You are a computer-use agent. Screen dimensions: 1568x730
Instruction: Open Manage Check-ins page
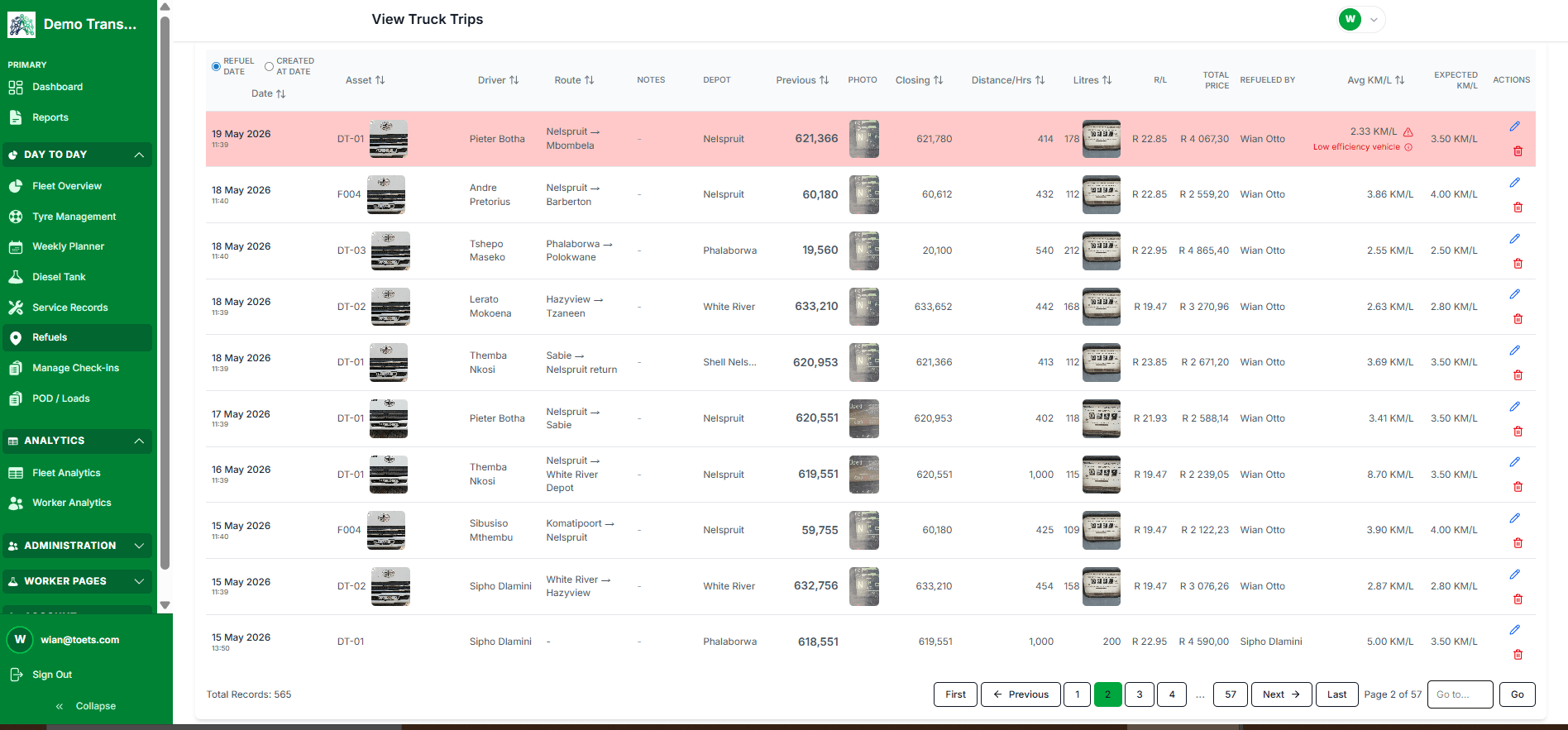(77, 368)
